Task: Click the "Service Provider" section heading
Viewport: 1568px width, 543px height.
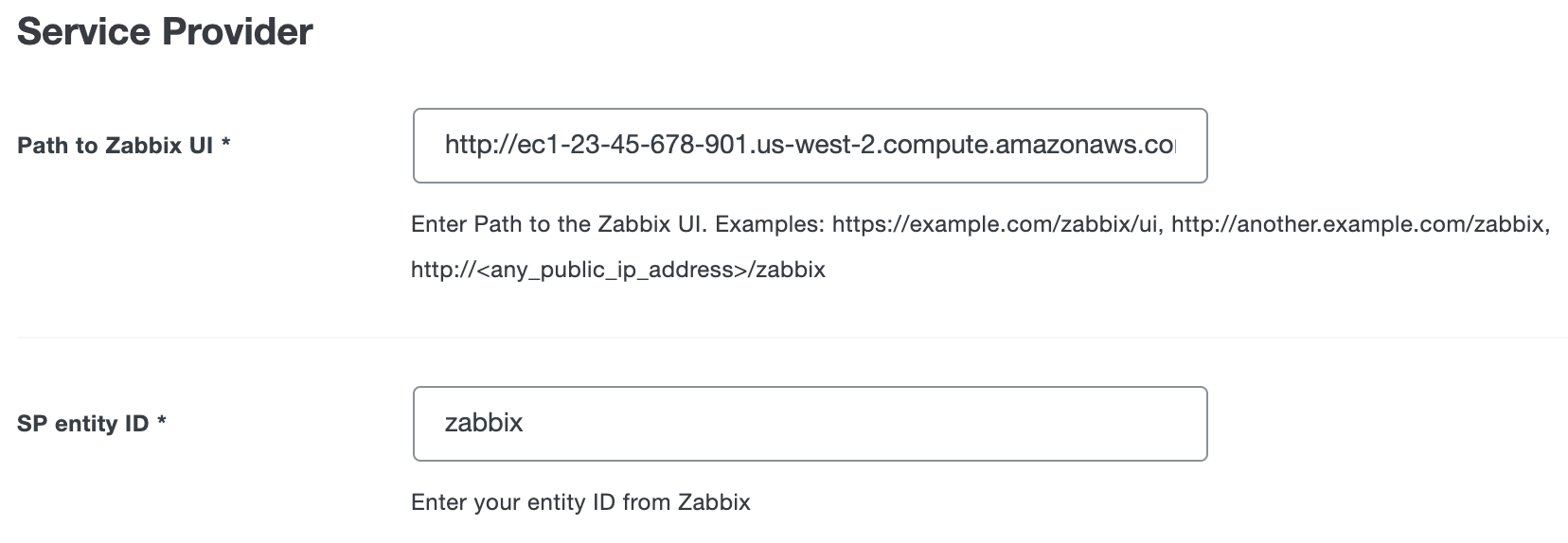Action: 165,31
